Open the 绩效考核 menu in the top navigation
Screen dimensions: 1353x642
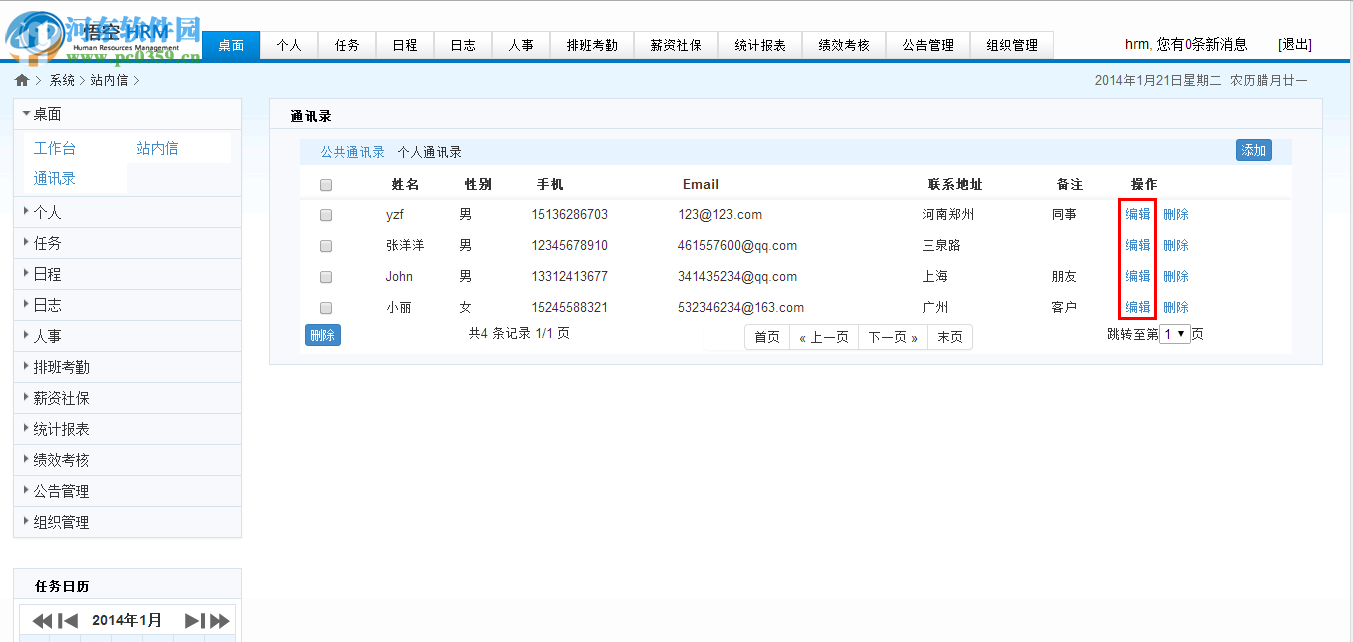point(844,44)
